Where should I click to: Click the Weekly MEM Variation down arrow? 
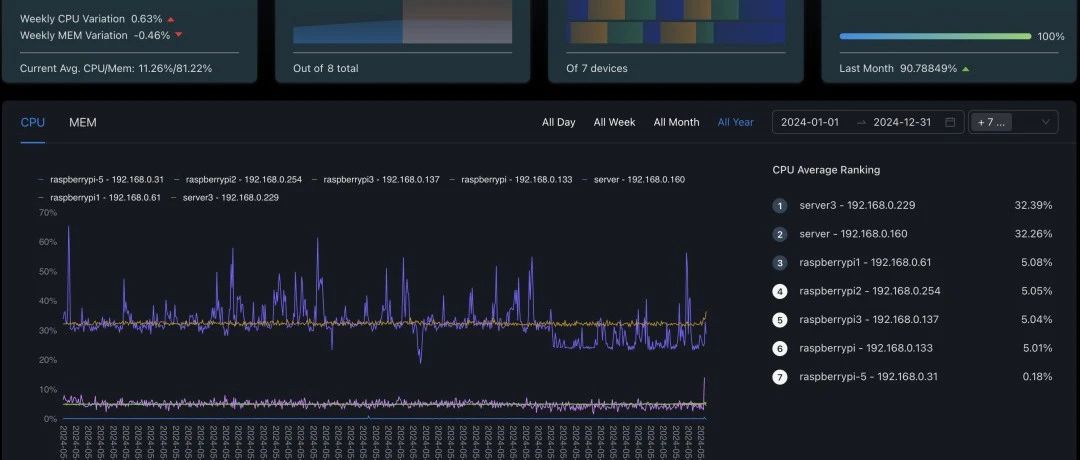[x=178, y=35]
